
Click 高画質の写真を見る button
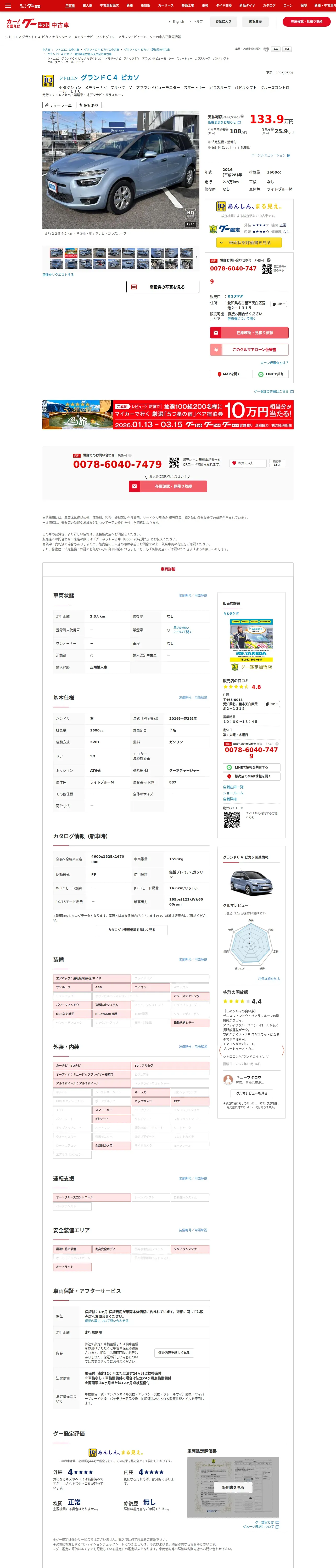(x=163, y=287)
